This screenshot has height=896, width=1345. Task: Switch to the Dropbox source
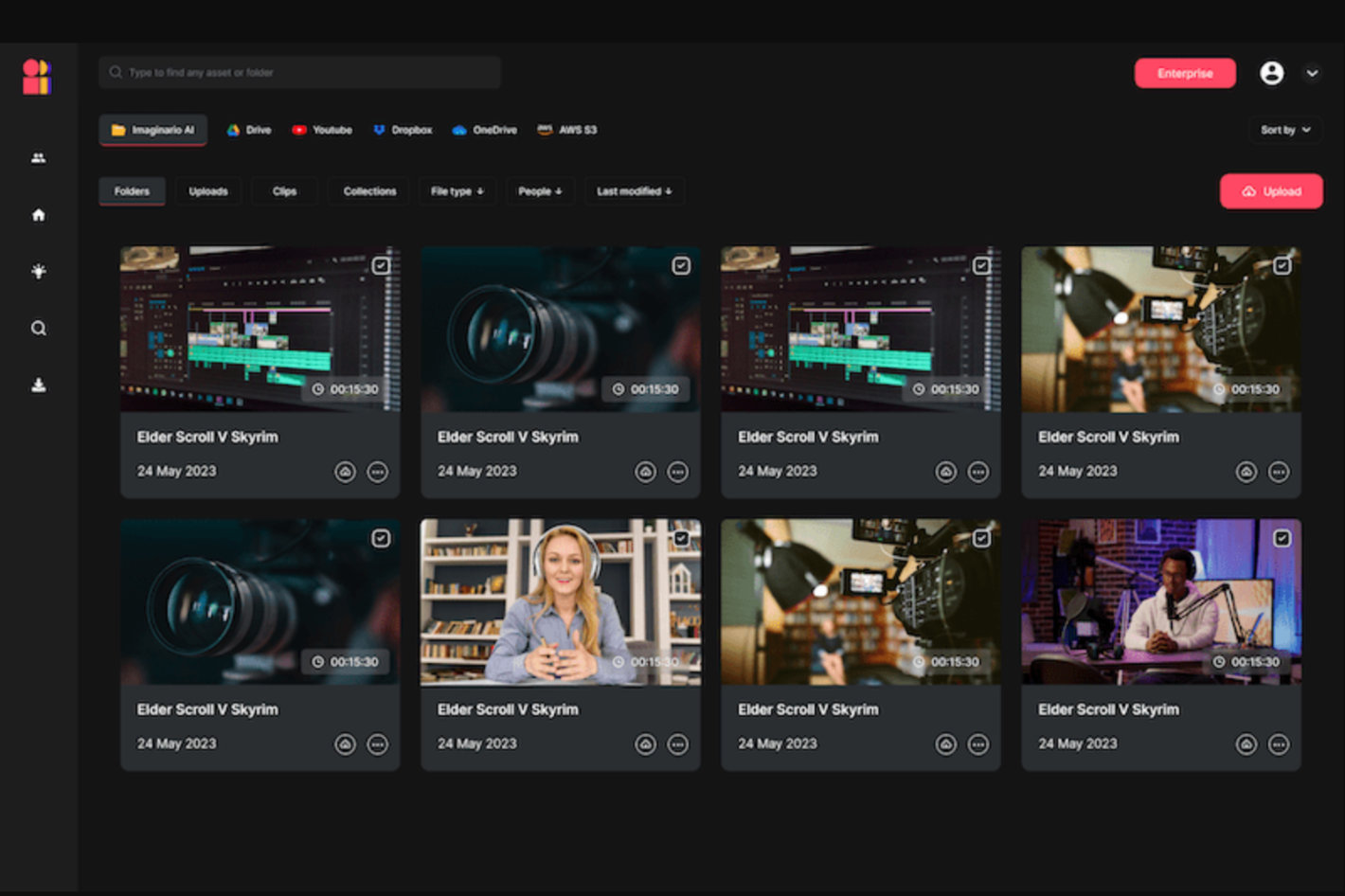coord(403,130)
